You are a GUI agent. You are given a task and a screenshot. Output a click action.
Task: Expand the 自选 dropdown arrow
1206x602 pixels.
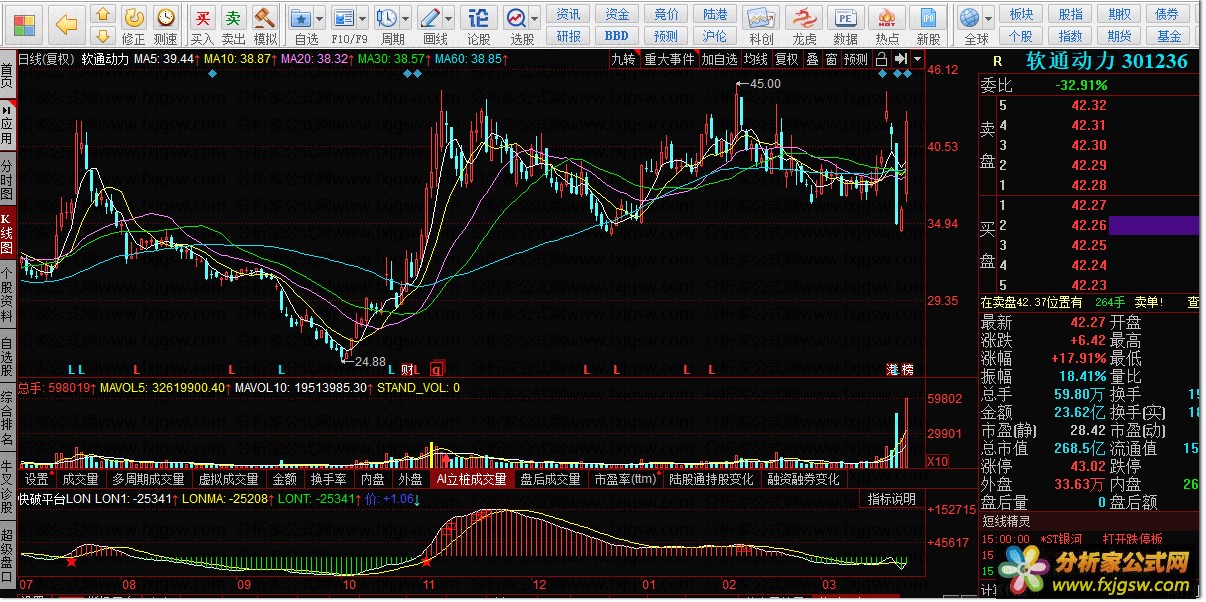click(x=319, y=19)
